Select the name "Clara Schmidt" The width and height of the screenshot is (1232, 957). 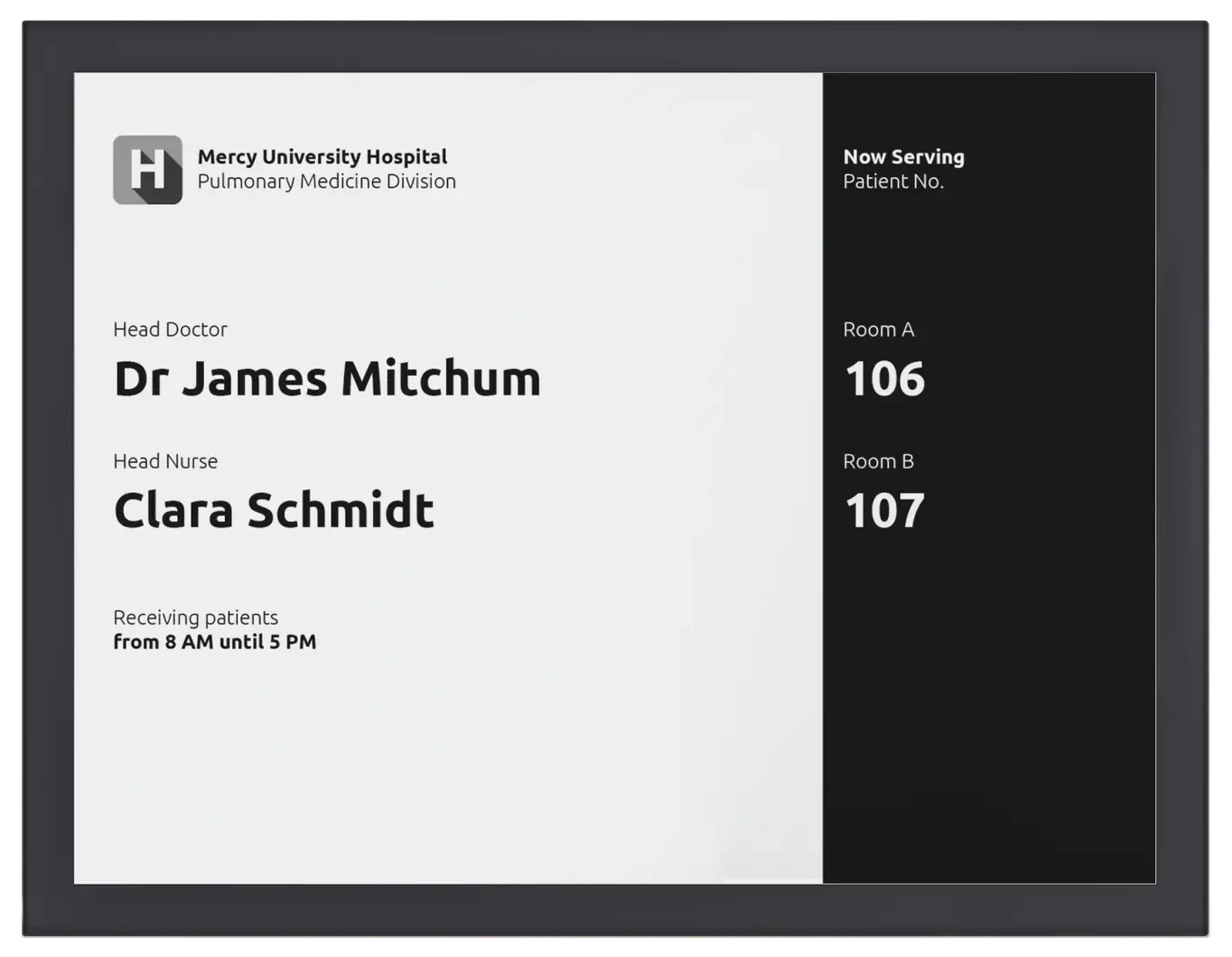coord(274,510)
